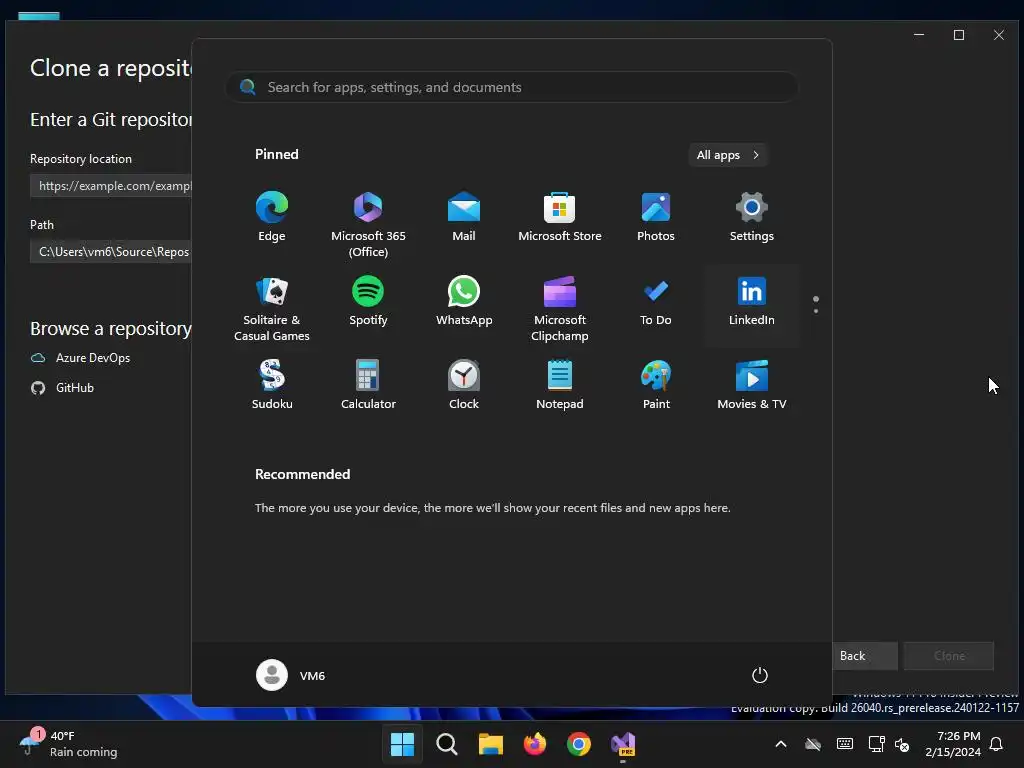Open the VM6 user account menu
The height and width of the screenshot is (768, 1024).
pos(291,675)
